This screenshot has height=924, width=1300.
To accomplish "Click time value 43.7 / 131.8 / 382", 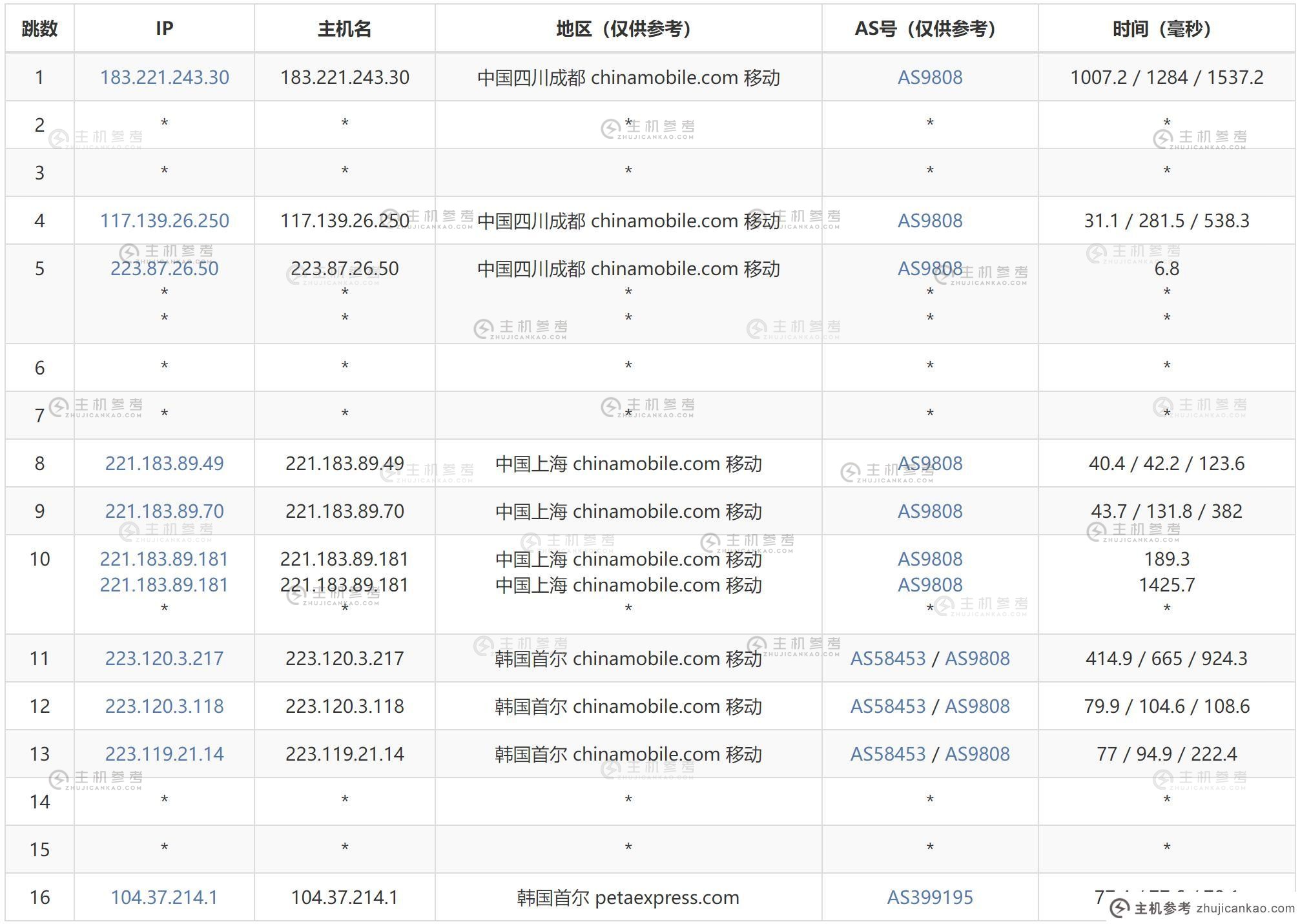I will click(1166, 511).
